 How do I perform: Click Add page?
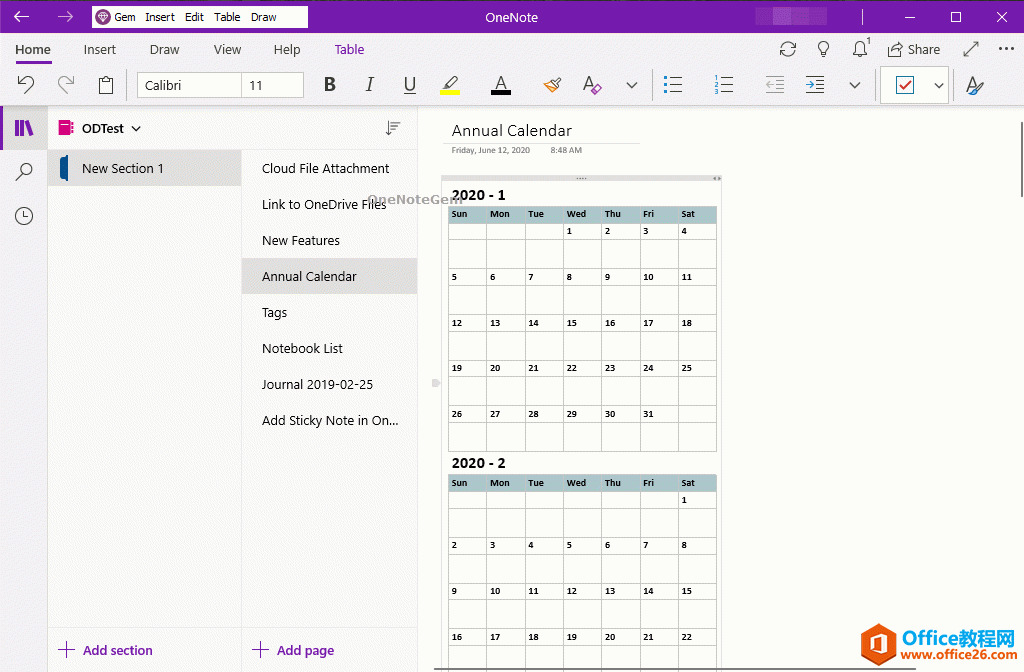292,650
